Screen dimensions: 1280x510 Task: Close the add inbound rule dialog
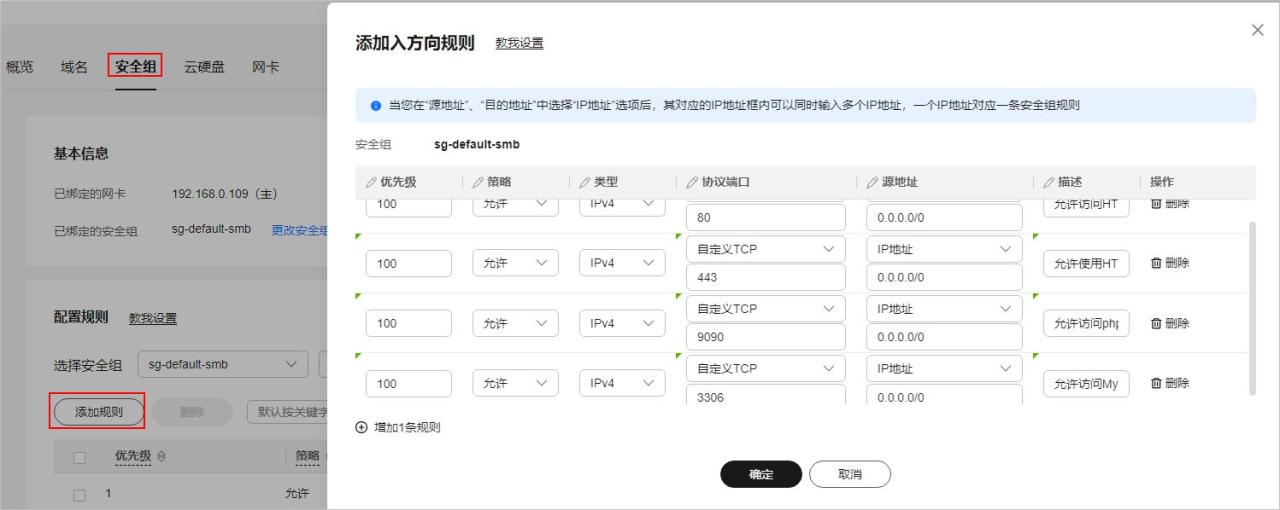click(x=1258, y=30)
